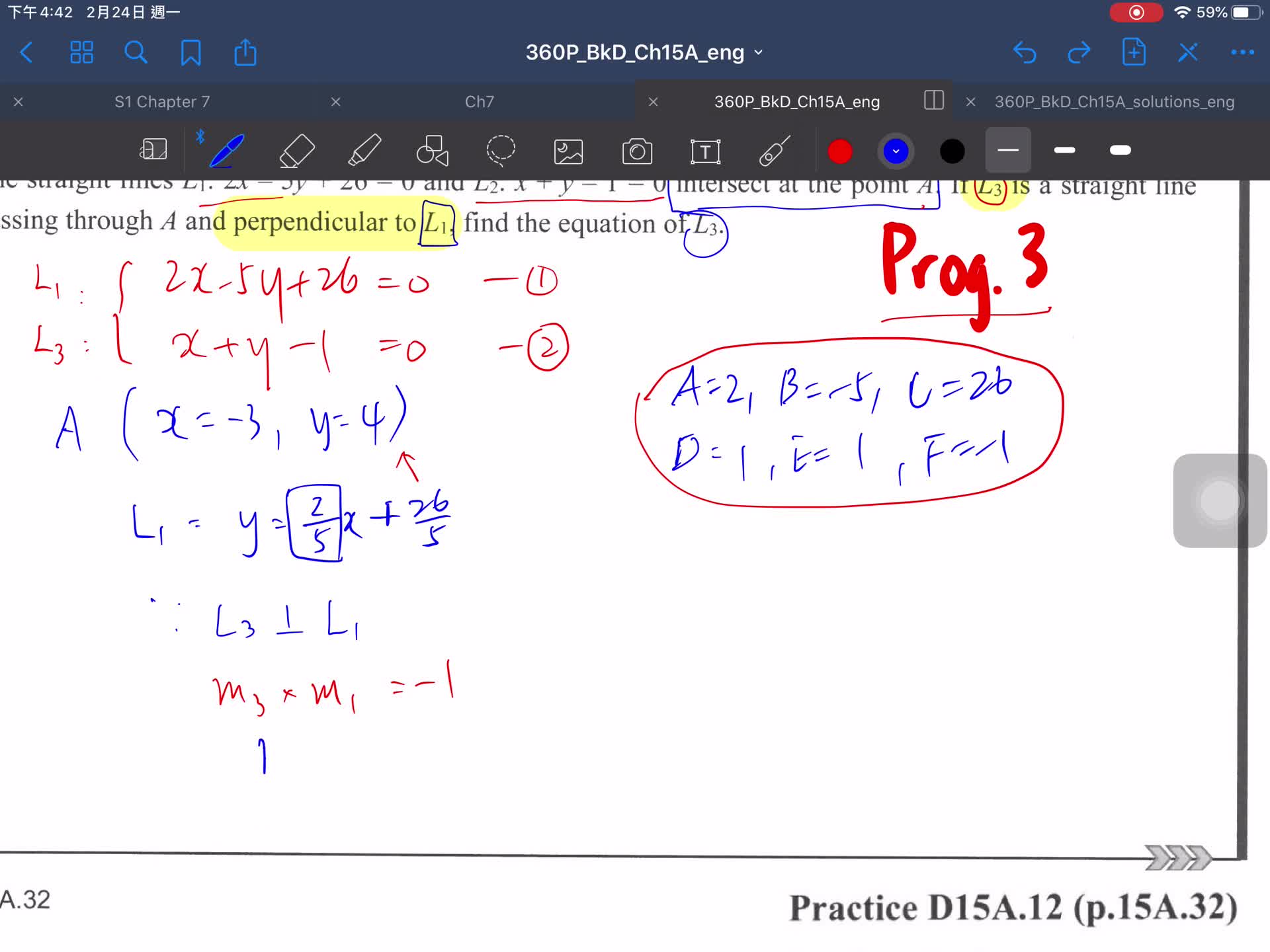Open the shapes tool
The image size is (1270, 952).
pyautogui.click(x=433, y=151)
